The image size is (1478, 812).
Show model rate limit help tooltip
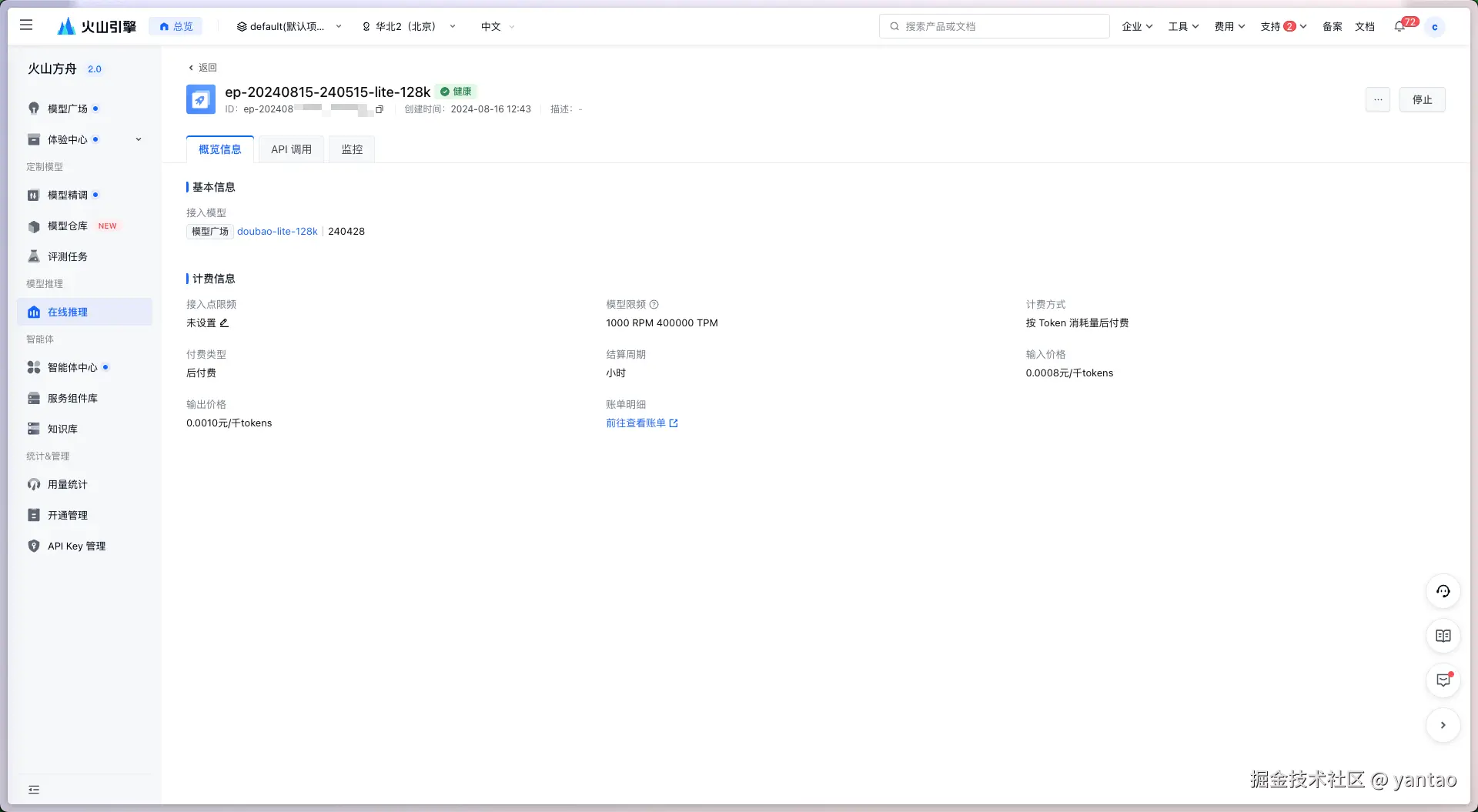coord(654,305)
